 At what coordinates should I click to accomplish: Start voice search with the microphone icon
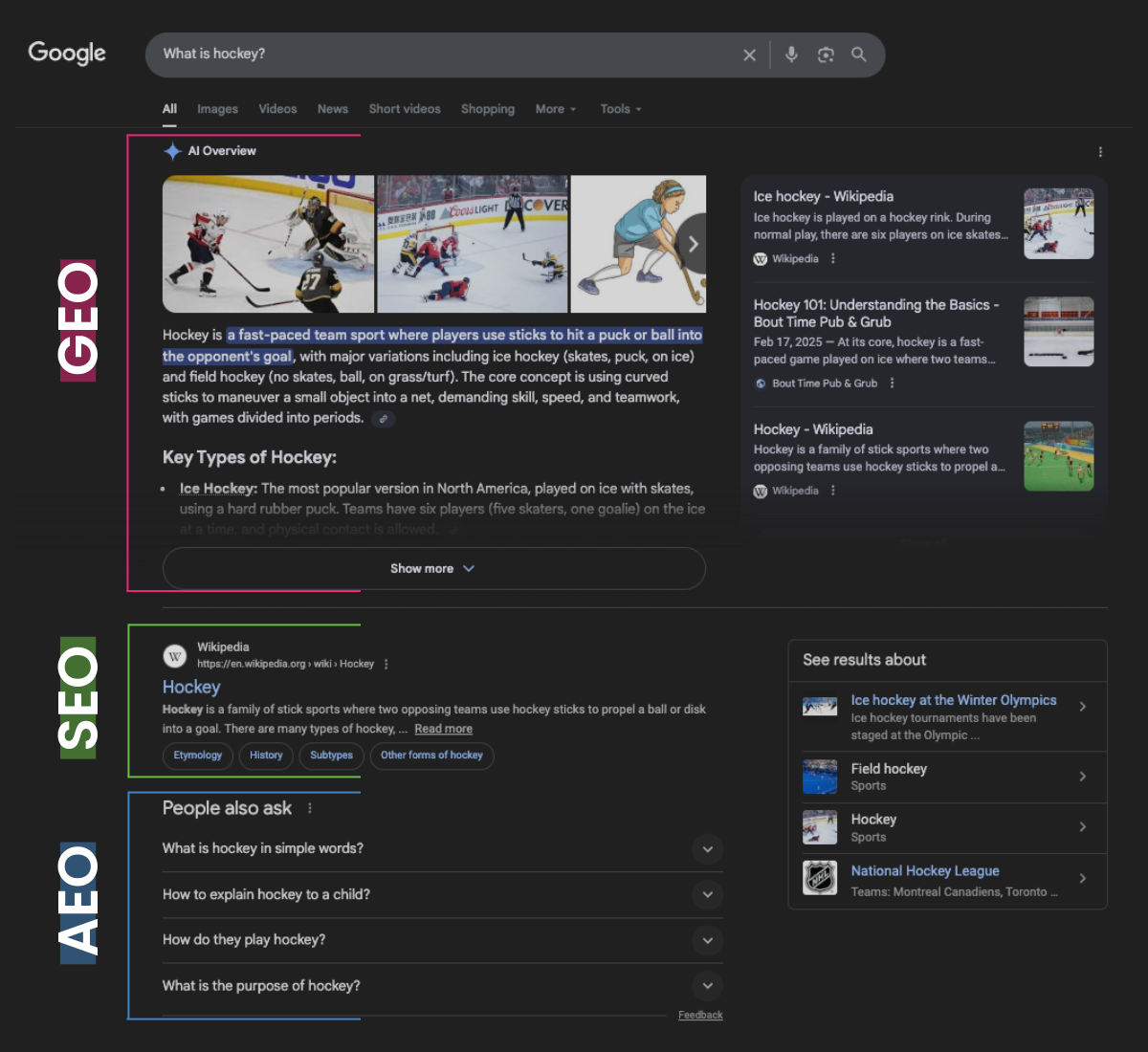click(x=791, y=55)
